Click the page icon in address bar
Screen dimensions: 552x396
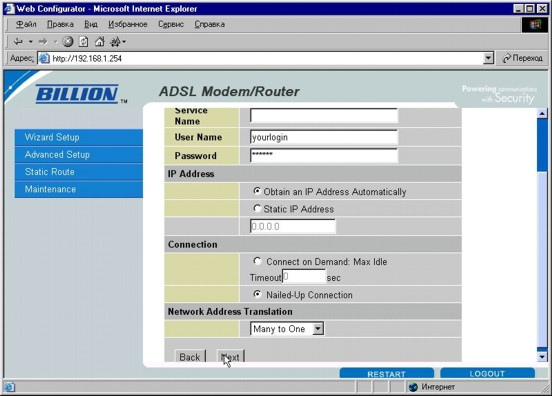pos(44,58)
